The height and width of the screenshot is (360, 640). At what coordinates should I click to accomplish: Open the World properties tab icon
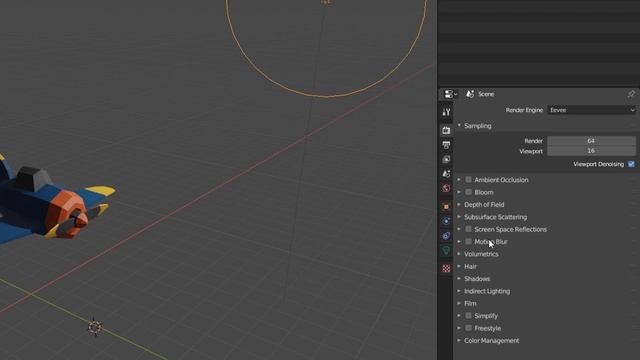coord(446,188)
